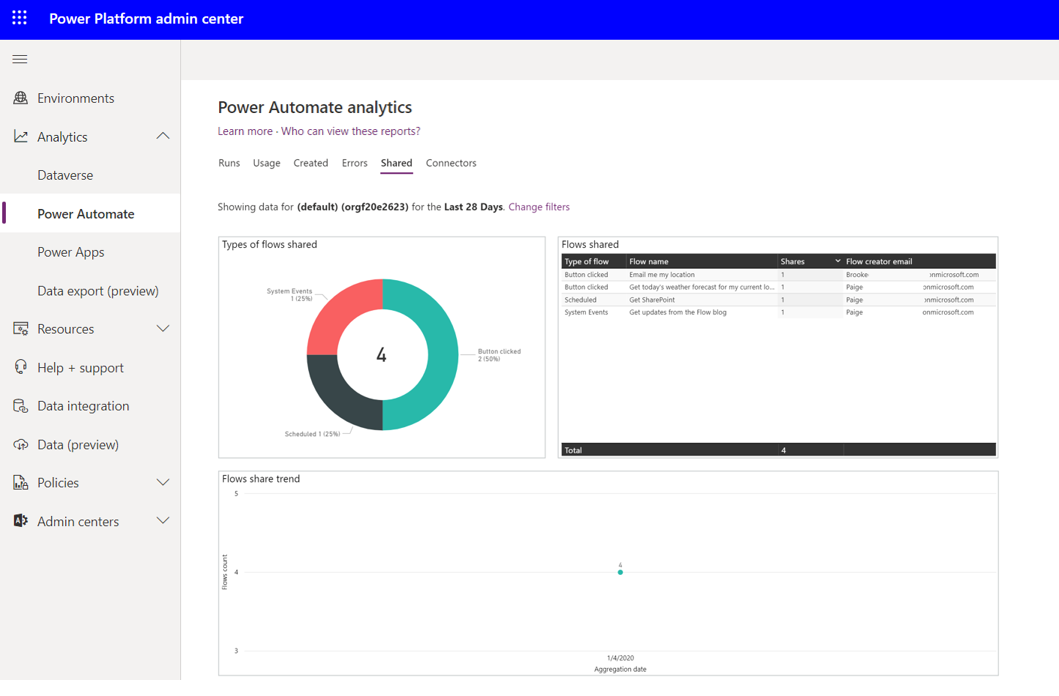Viewport: 1059px width, 696px height.
Task: Open the Errors tab
Action: (x=354, y=163)
